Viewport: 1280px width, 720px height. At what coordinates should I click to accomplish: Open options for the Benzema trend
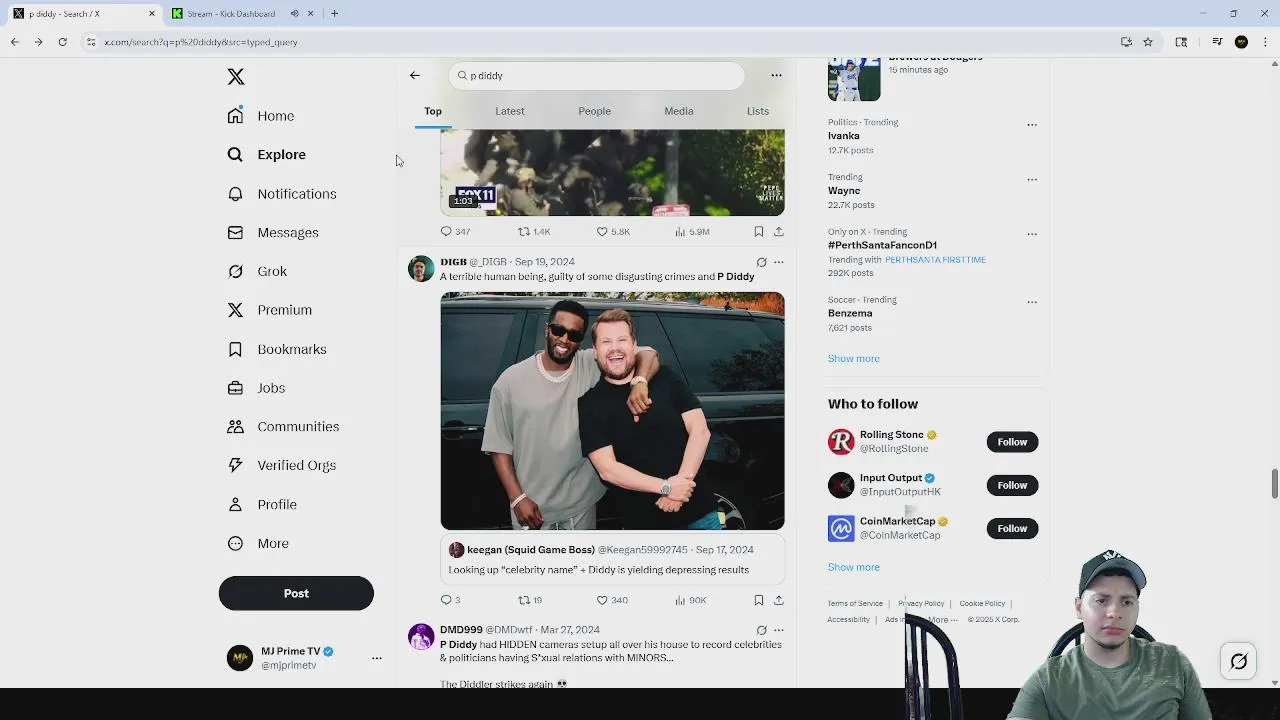1032,302
